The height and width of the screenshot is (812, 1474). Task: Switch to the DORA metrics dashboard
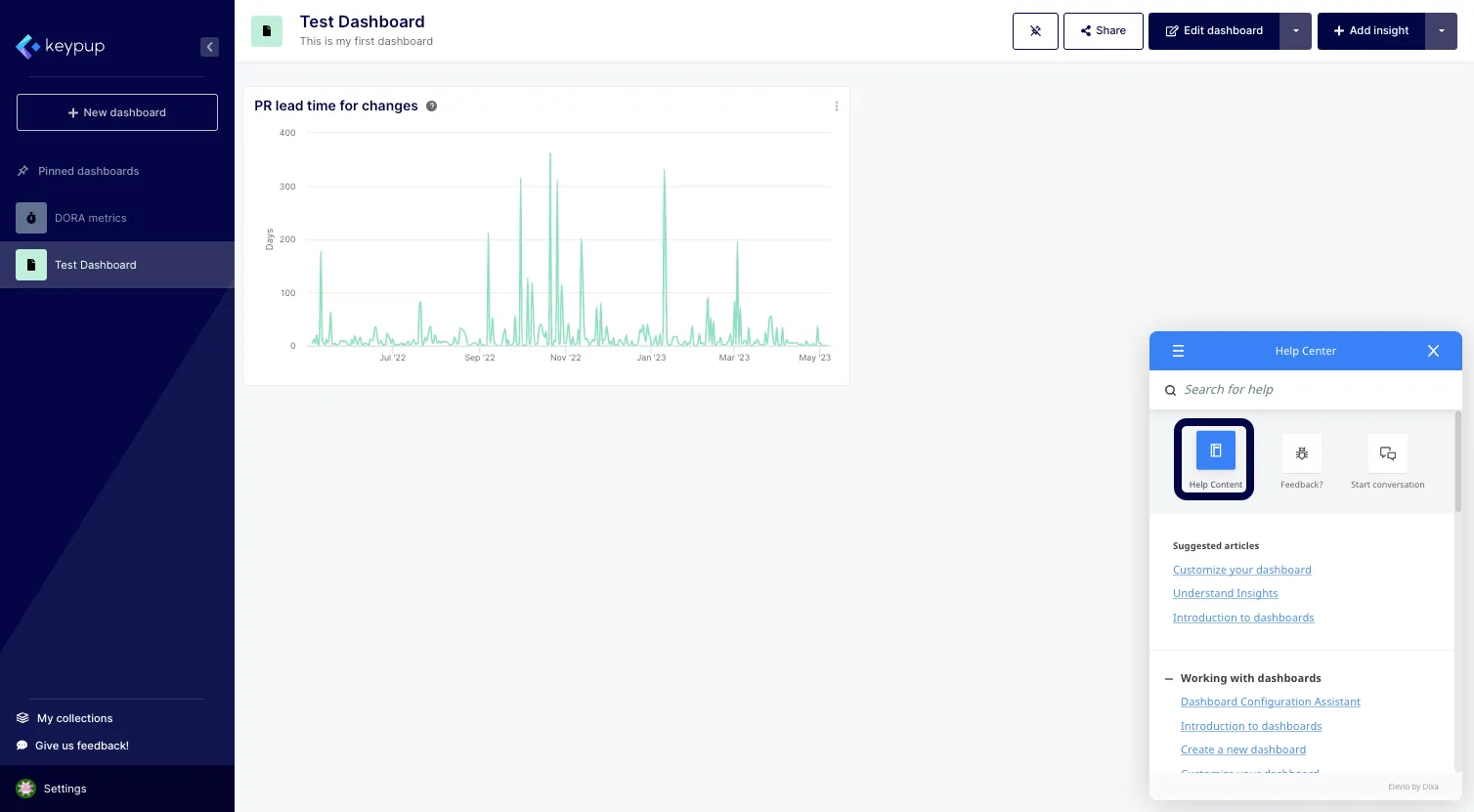tap(90, 218)
